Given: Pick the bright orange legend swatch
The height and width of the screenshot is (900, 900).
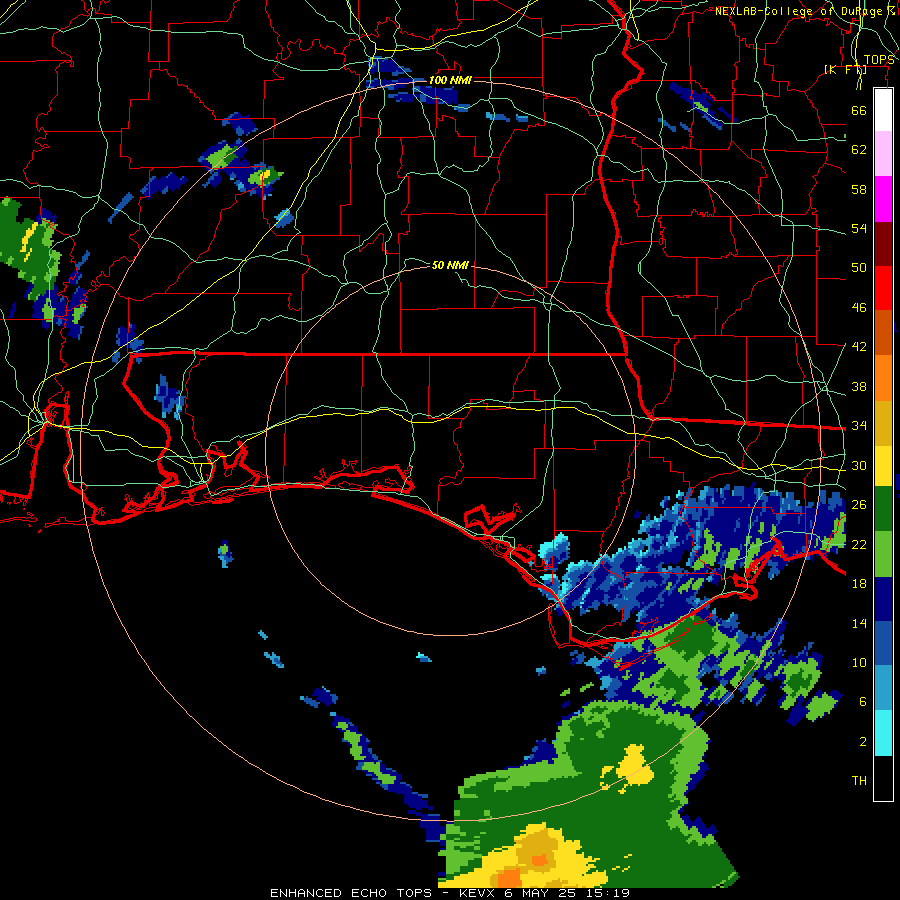Looking at the screenshot, I should point(883,378).
